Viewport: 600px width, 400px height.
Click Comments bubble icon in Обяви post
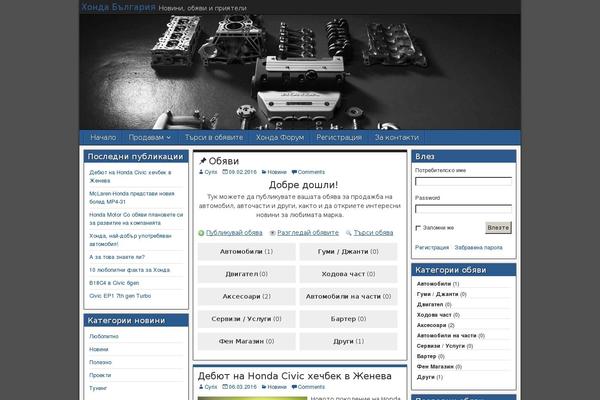pos(294,172)
